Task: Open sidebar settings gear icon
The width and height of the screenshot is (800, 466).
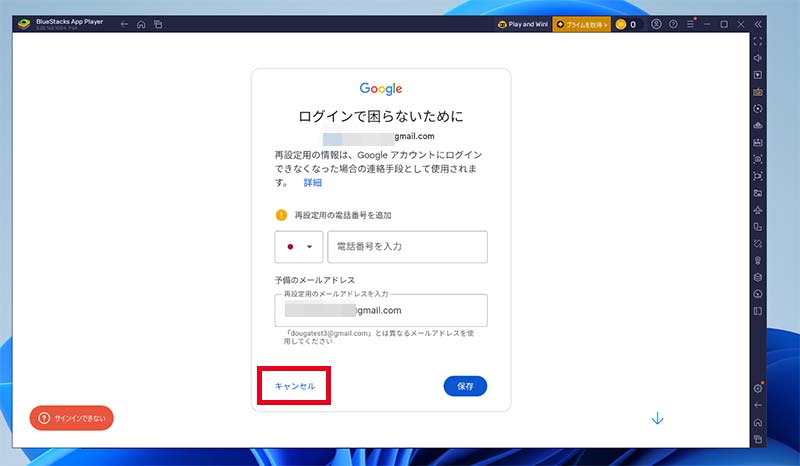Action: coord(758,388)
